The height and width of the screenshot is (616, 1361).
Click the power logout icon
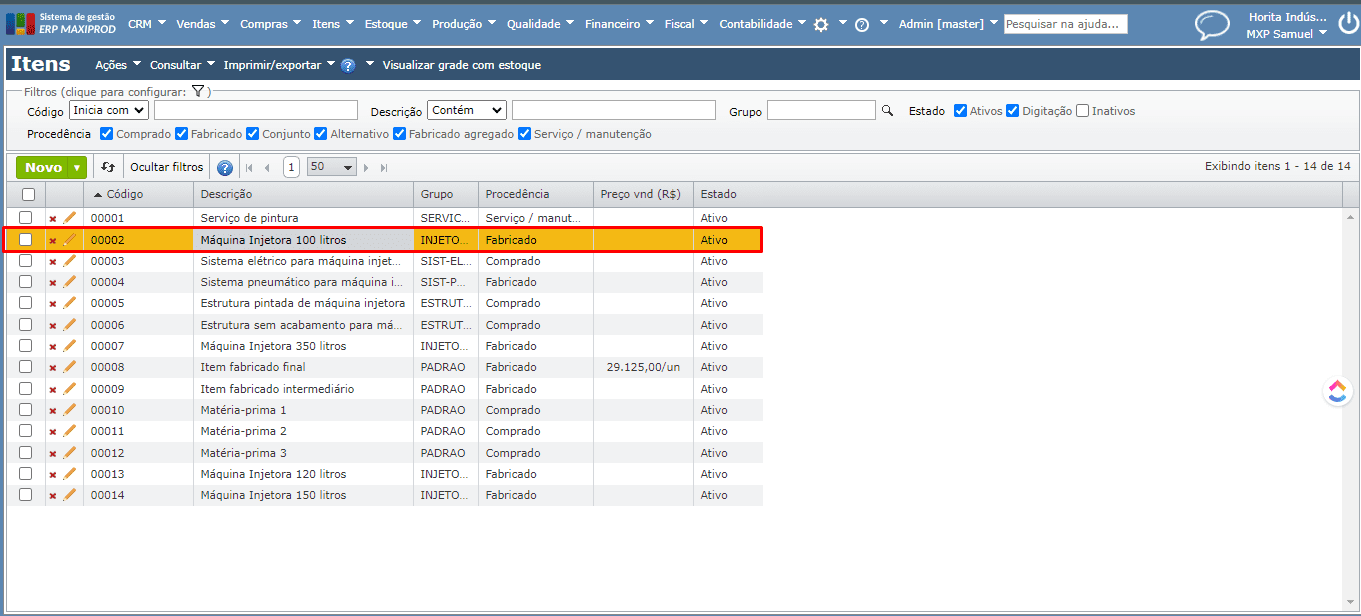(x=1348, y=23)
